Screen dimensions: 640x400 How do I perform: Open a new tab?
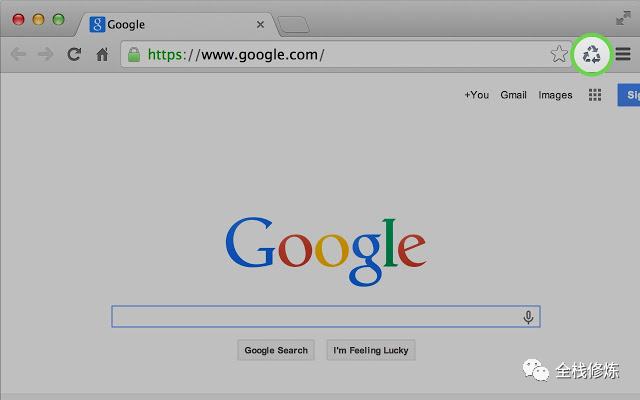(x=292, y=24)
